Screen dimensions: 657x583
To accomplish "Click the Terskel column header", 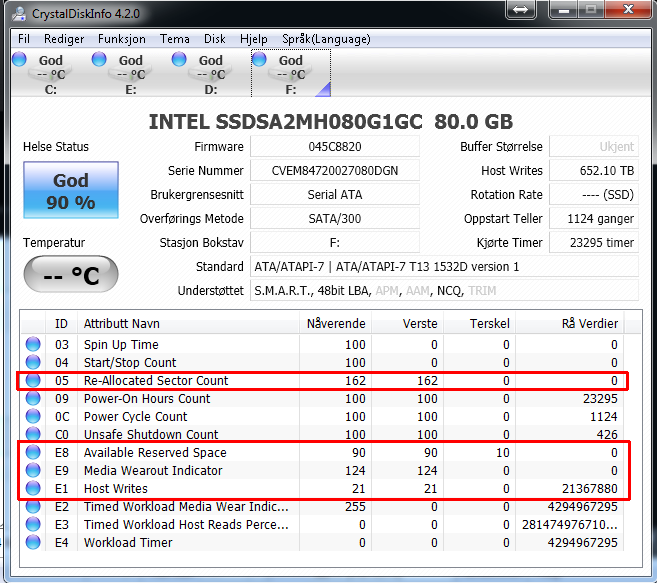I will tap(480, 324).
